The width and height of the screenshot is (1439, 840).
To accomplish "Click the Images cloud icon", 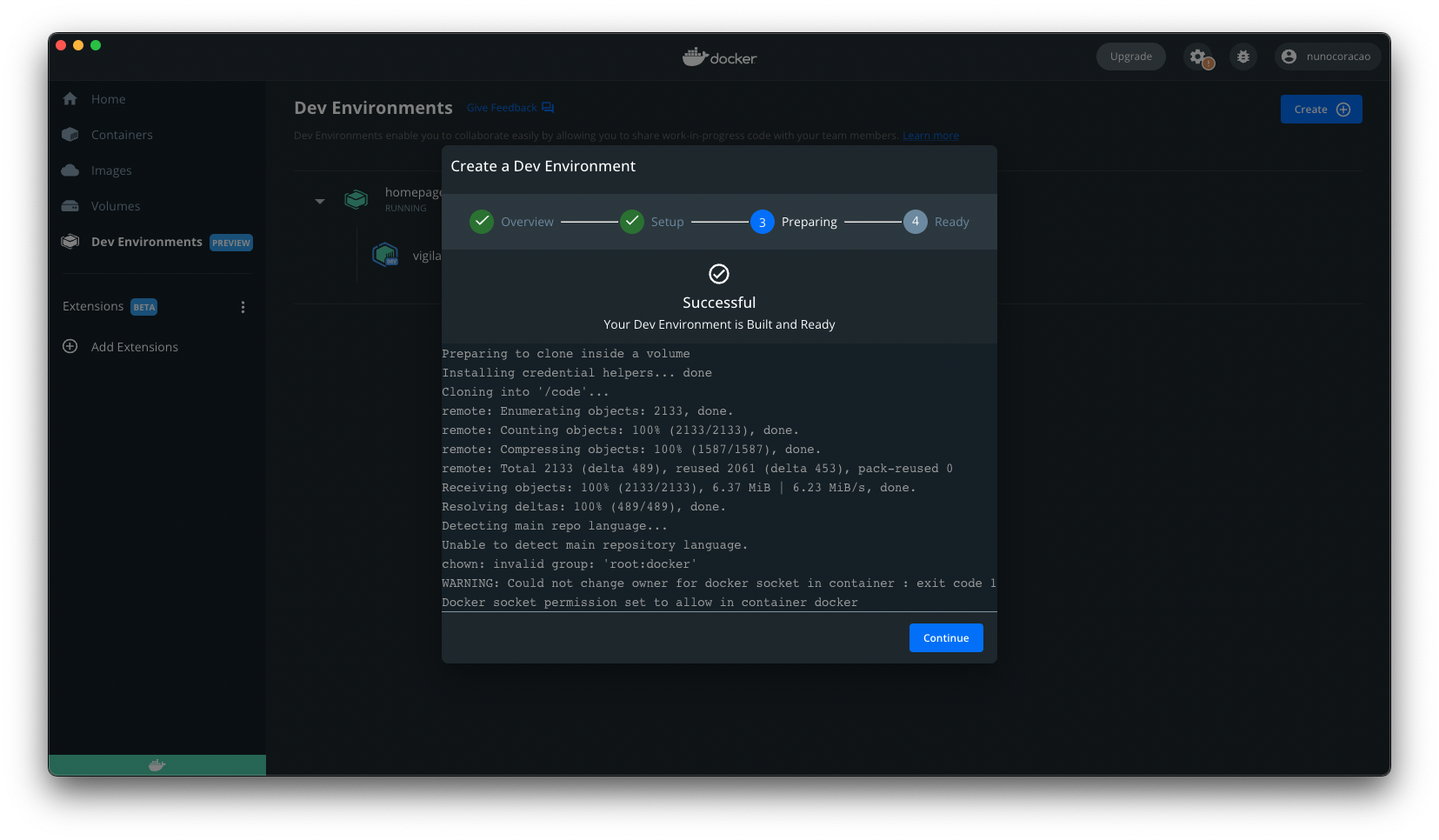I will 70,170.
